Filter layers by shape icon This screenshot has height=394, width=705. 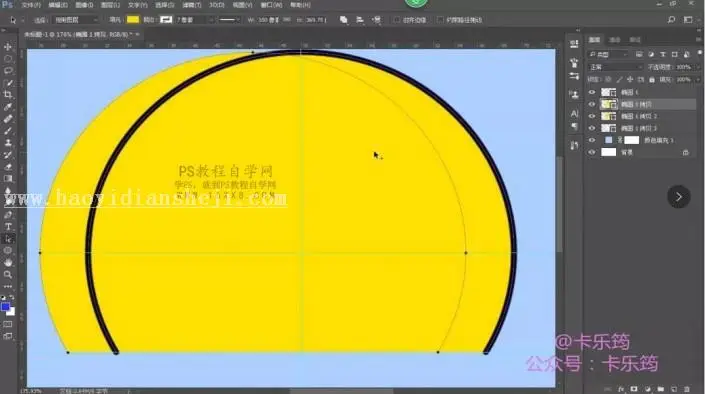pos(674,54)
